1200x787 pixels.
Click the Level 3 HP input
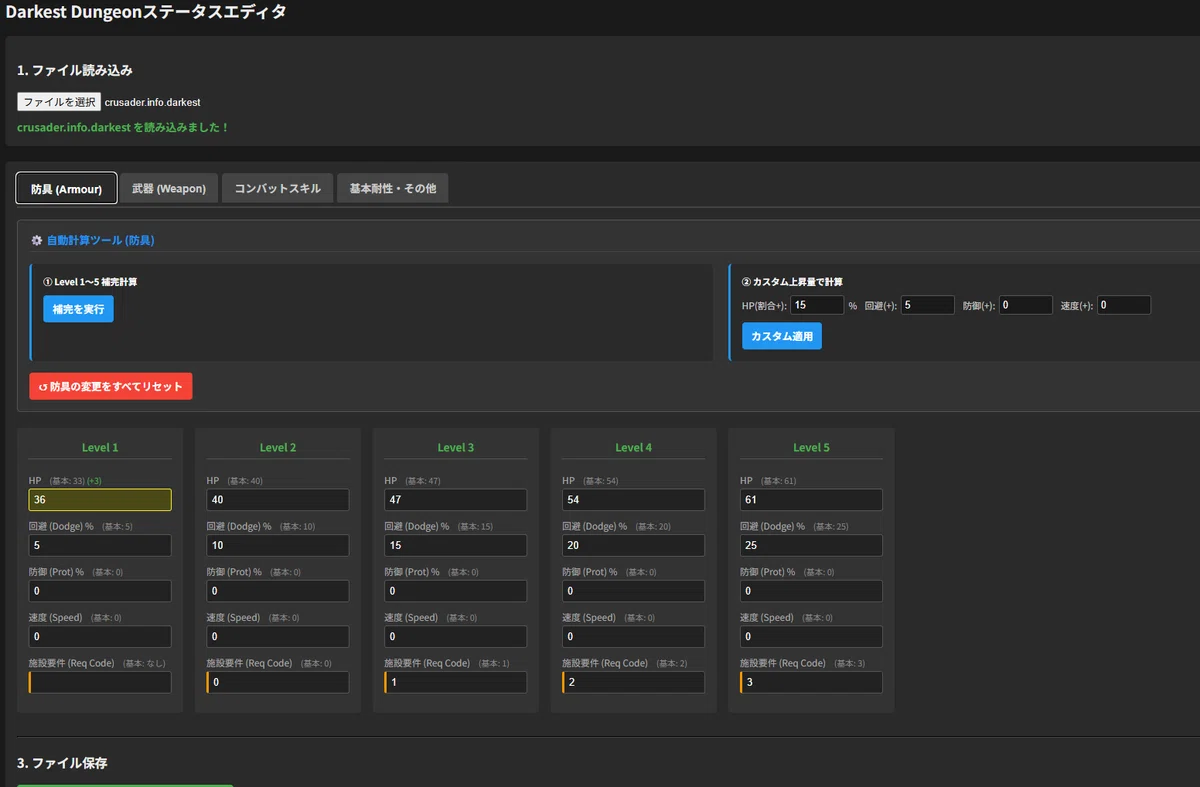click(x=456, y=500)
